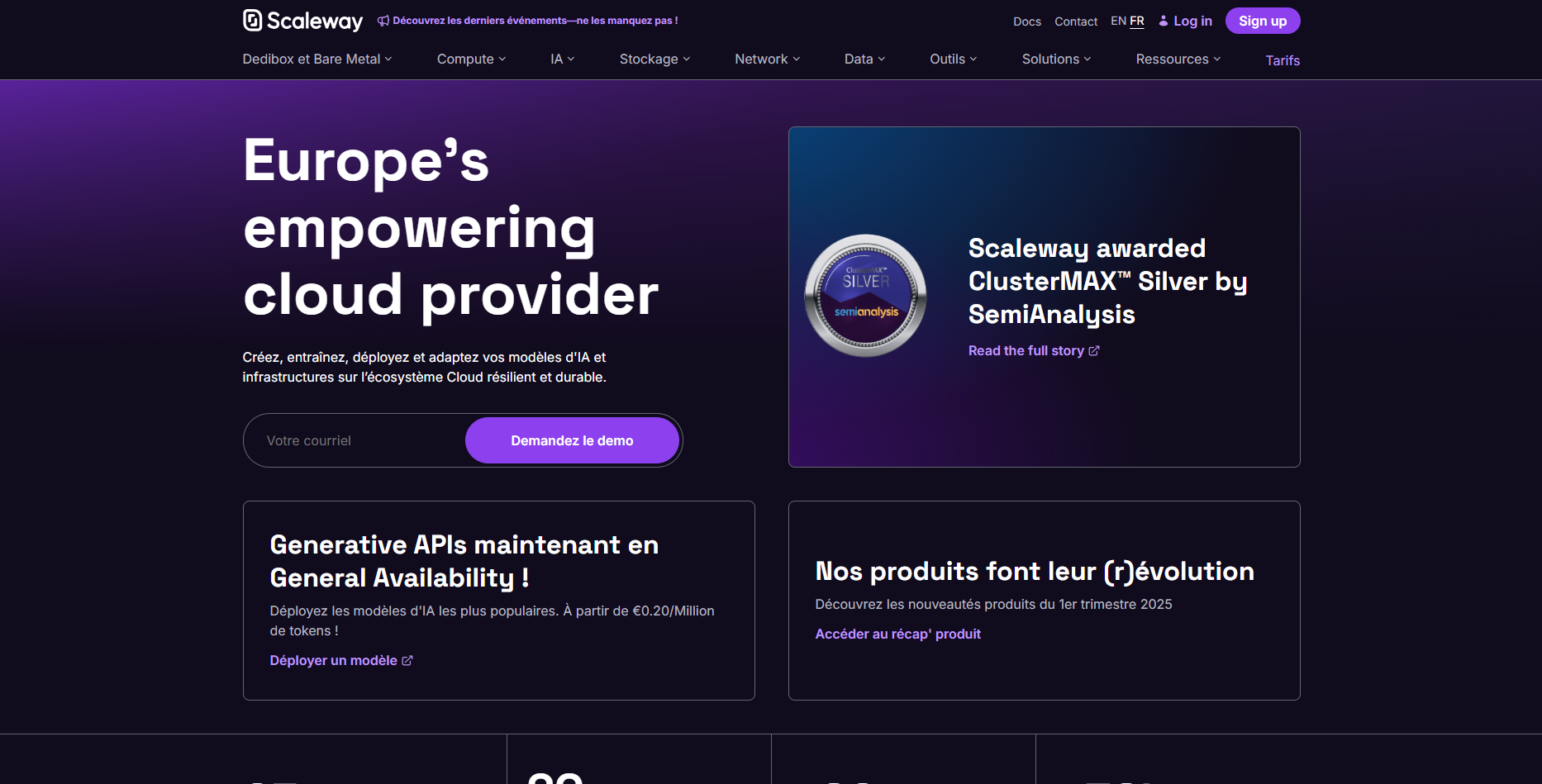Screen dimensions: 1542x784
Task: Open the Docs link
Action: coord(1027,21)
